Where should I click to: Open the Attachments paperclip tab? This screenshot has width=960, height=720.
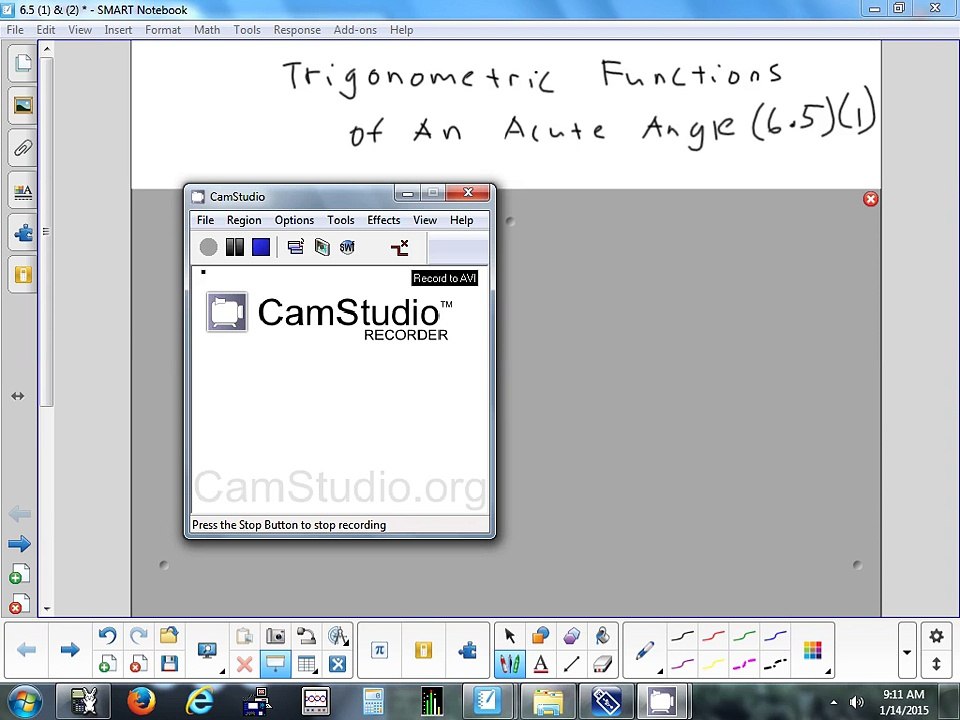23,148
